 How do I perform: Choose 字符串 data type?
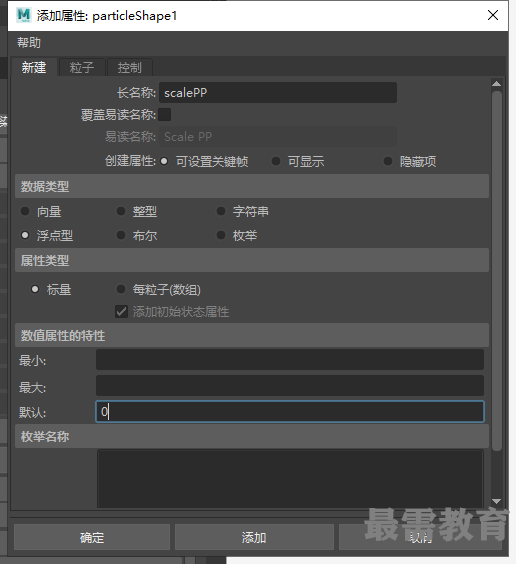tap(221, 211)
